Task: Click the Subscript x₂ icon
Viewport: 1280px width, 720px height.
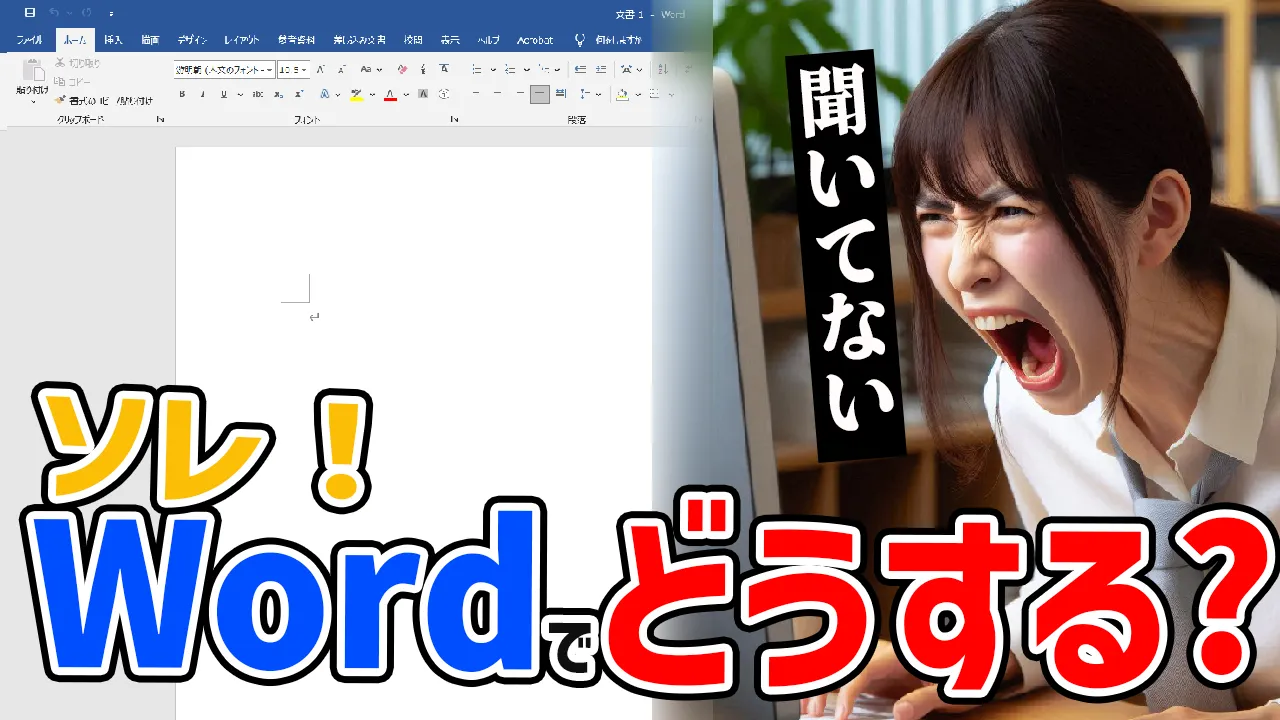Action: point(279,95)
